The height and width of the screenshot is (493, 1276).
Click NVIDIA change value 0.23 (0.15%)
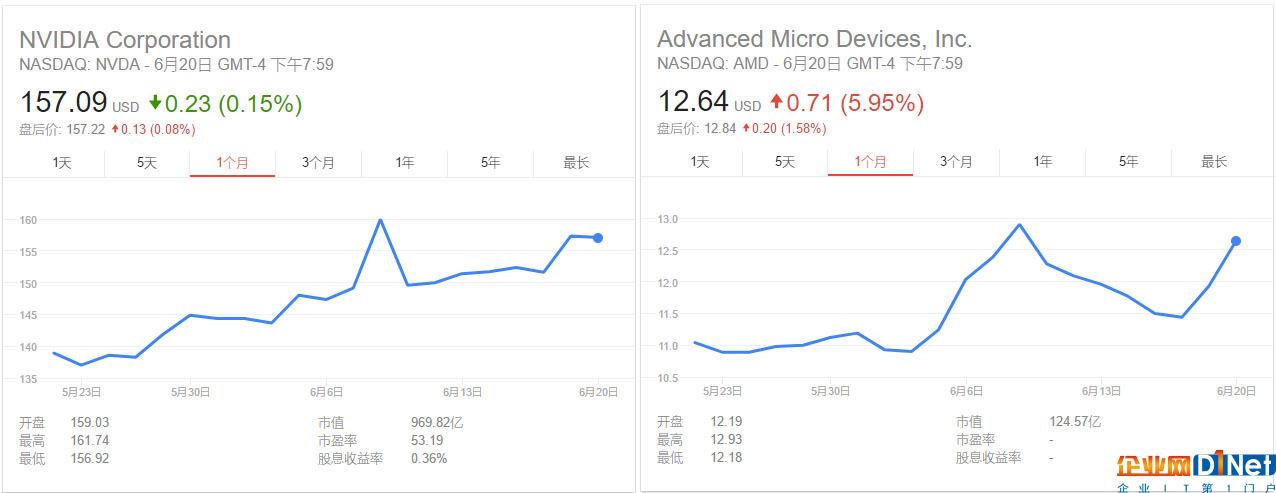click(233, 103)
